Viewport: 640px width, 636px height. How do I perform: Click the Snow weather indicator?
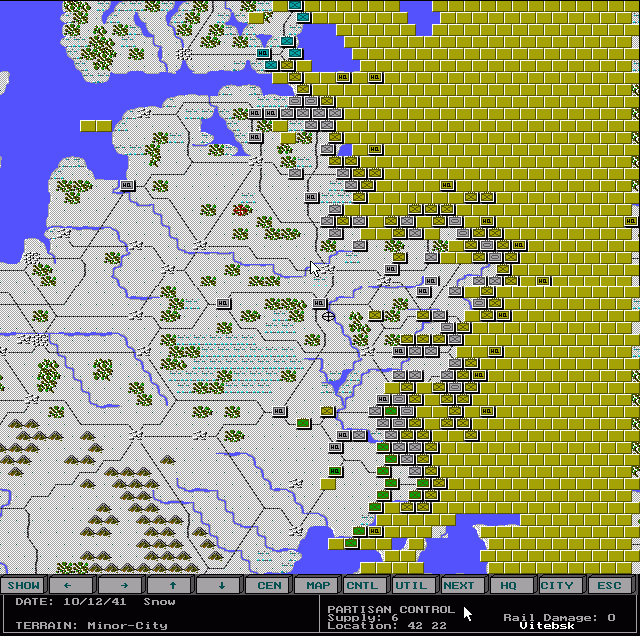click(159, 602)
